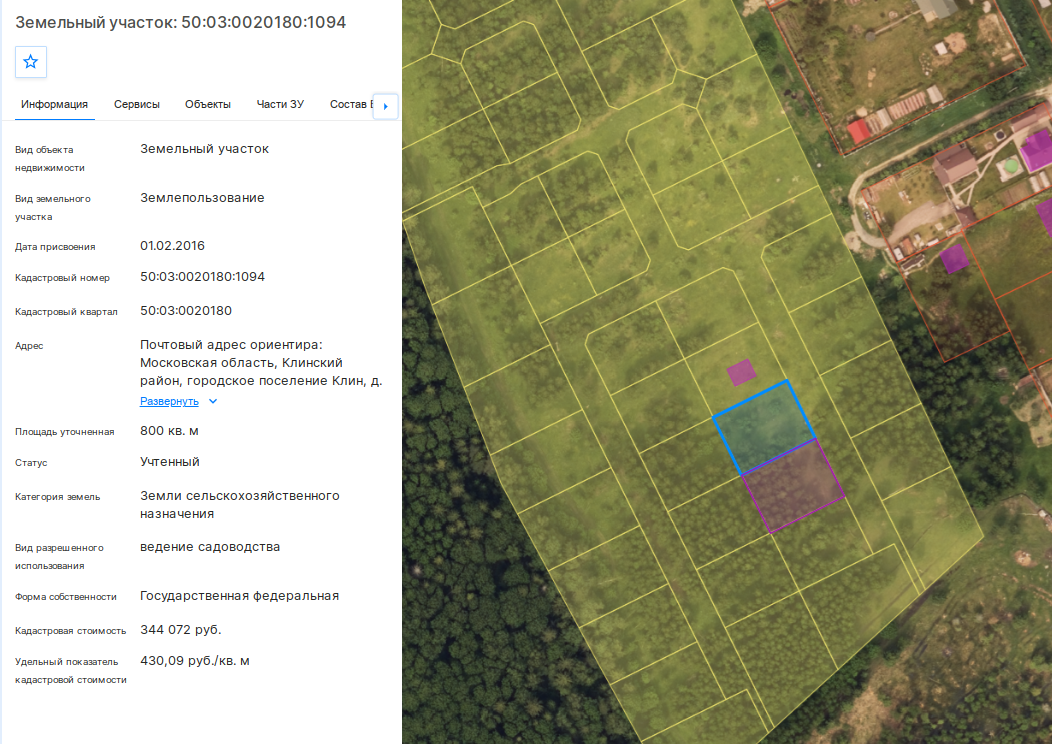
Task: Expand the address using the chevron beside Развернуть
Action: [213, 401]
